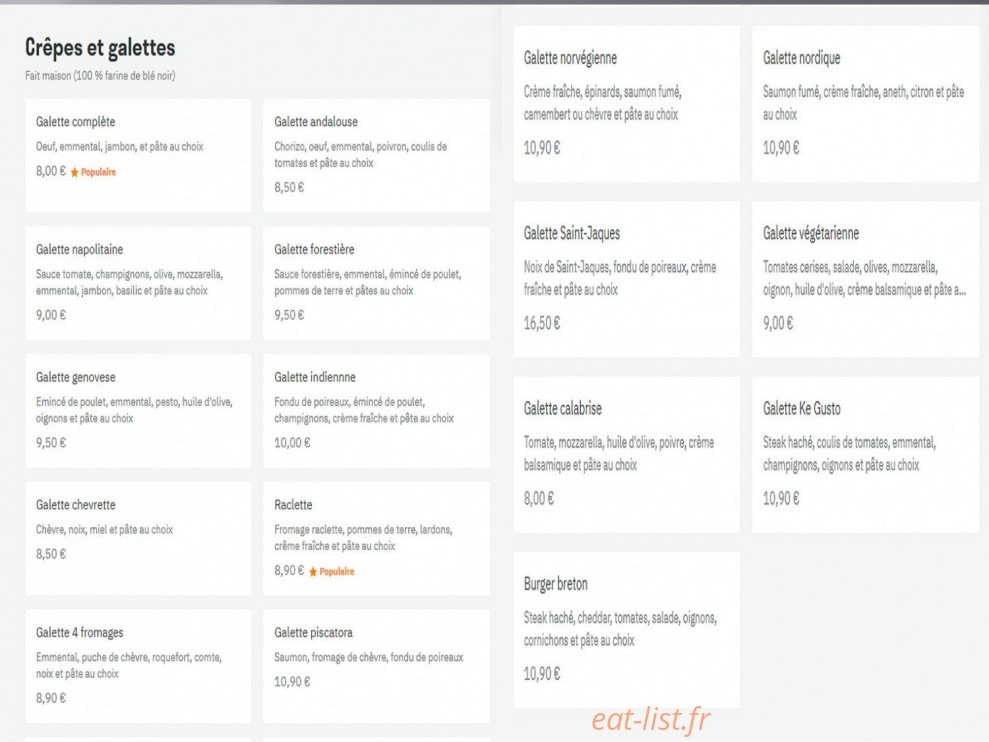Open the Raclette menu item
This screenshot has width=989, height=742.
377,538
